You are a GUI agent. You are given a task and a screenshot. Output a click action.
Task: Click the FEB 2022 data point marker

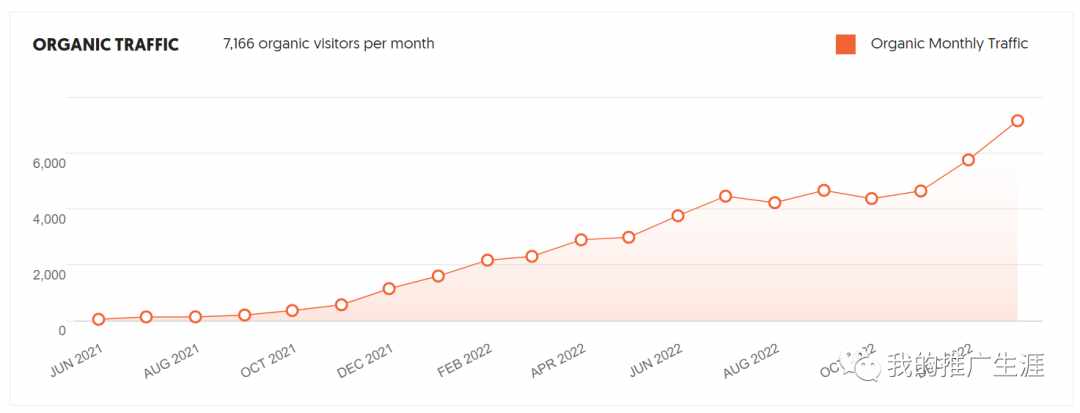[487, 260]
